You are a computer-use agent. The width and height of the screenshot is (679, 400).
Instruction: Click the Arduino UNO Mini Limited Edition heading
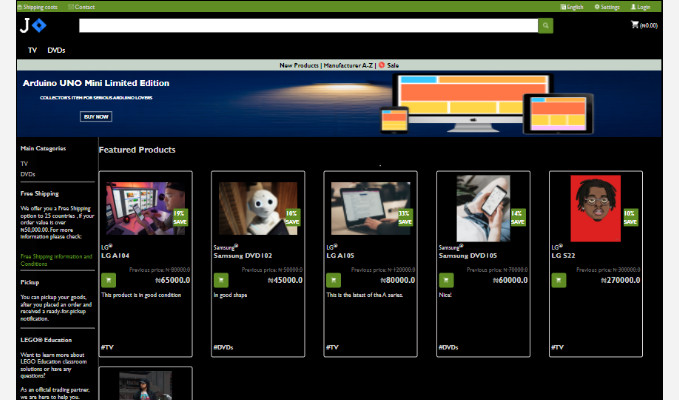[96, 83]
